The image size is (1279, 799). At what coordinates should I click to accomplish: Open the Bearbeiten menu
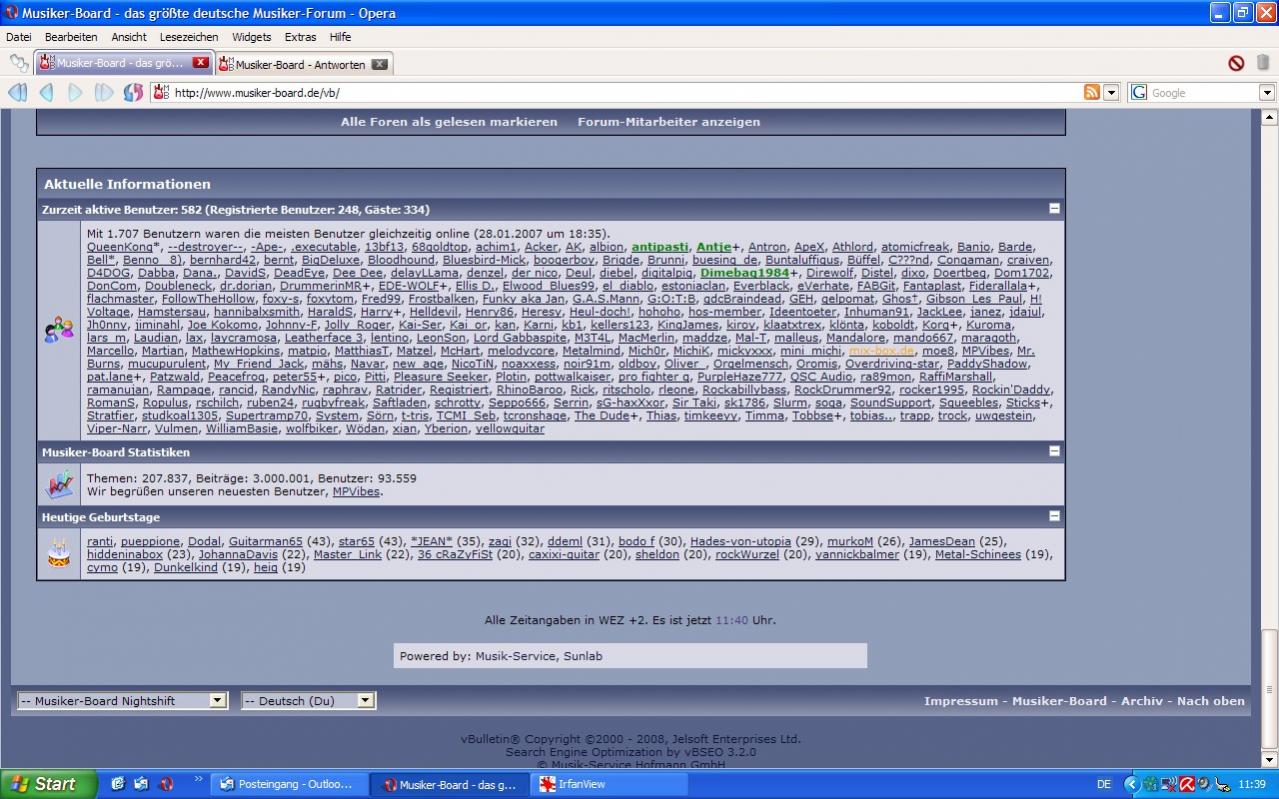coord(71,37)
